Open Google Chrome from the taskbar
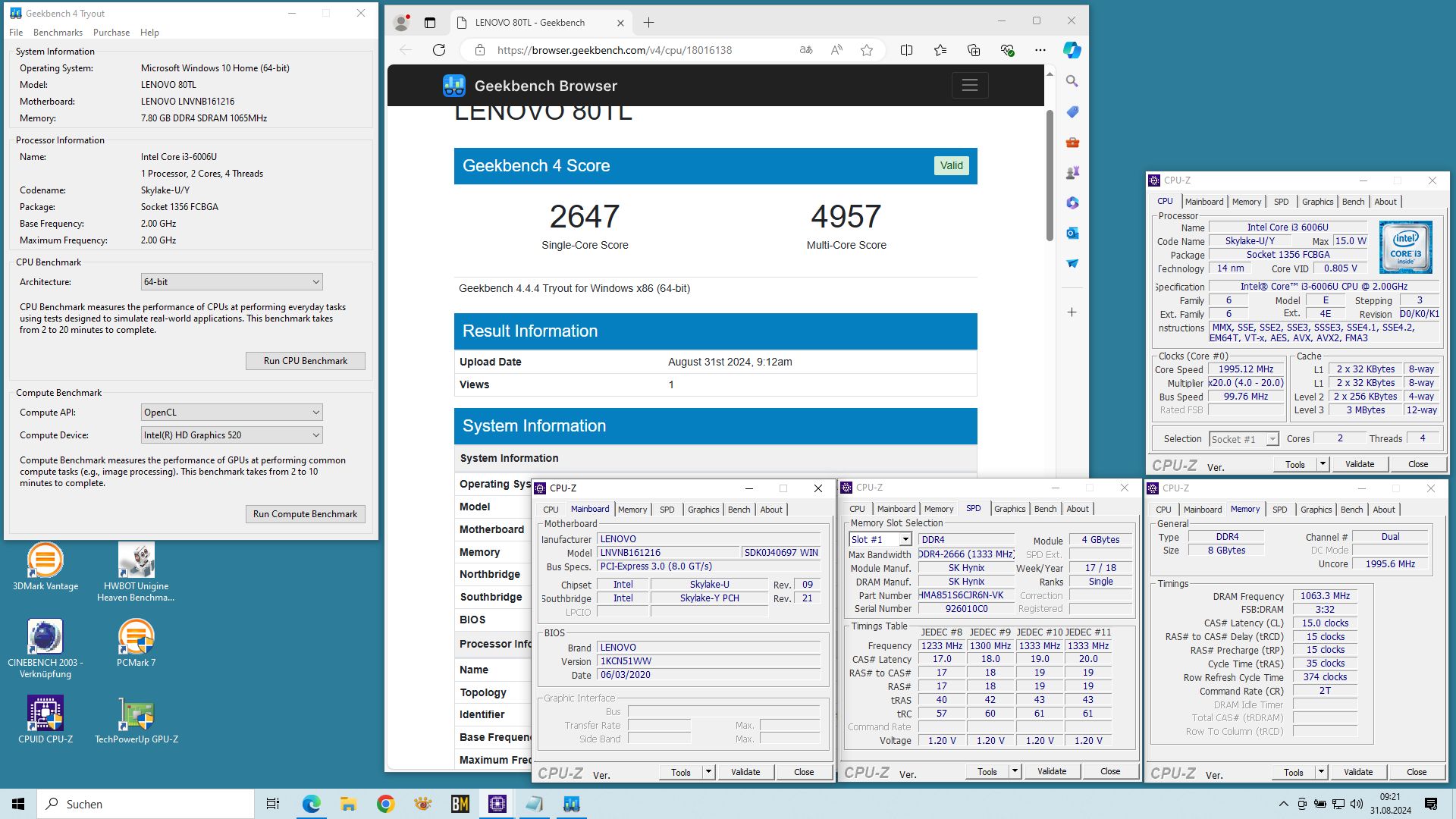Viewport: 1456px width, 819px height. [x=385, y=804]
